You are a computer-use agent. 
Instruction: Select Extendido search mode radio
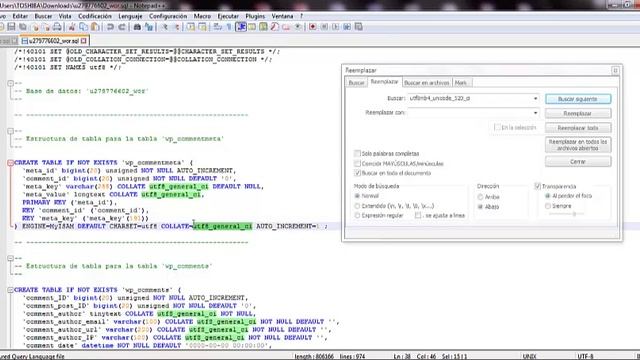point(357,206)
